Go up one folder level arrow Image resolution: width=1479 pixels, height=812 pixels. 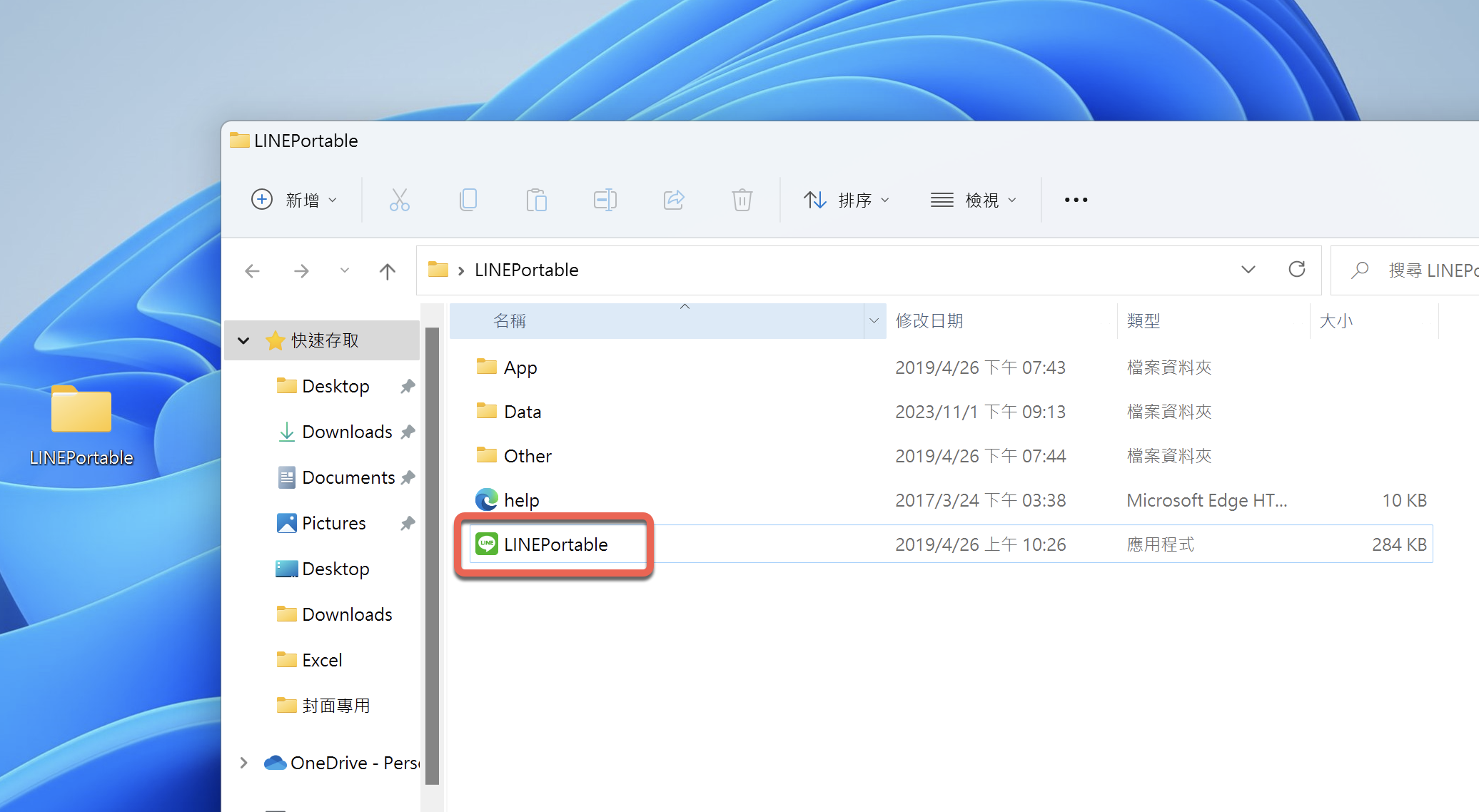387,271
